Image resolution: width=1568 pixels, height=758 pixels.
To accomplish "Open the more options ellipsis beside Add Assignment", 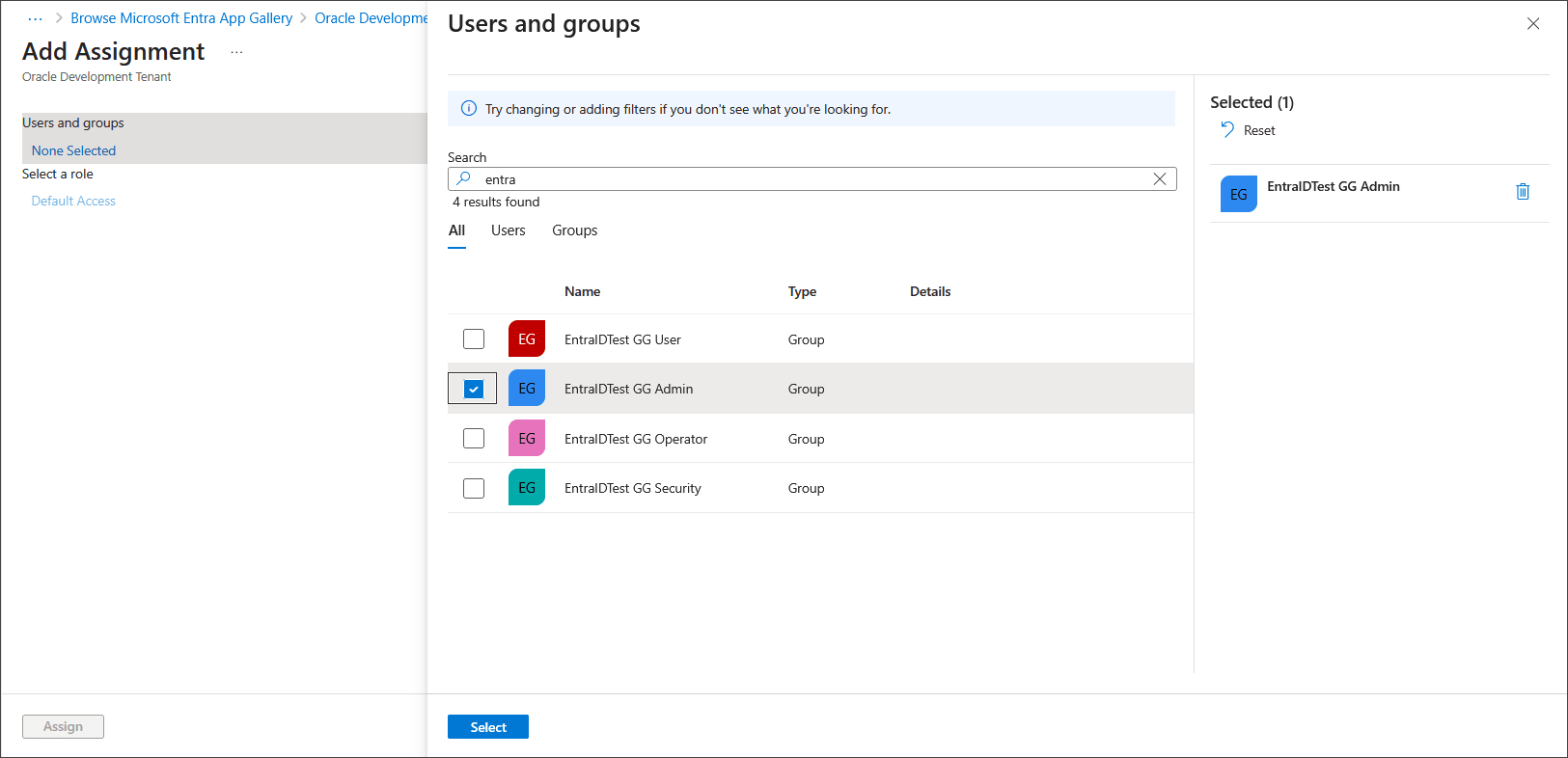I will [x=236, y=52].
